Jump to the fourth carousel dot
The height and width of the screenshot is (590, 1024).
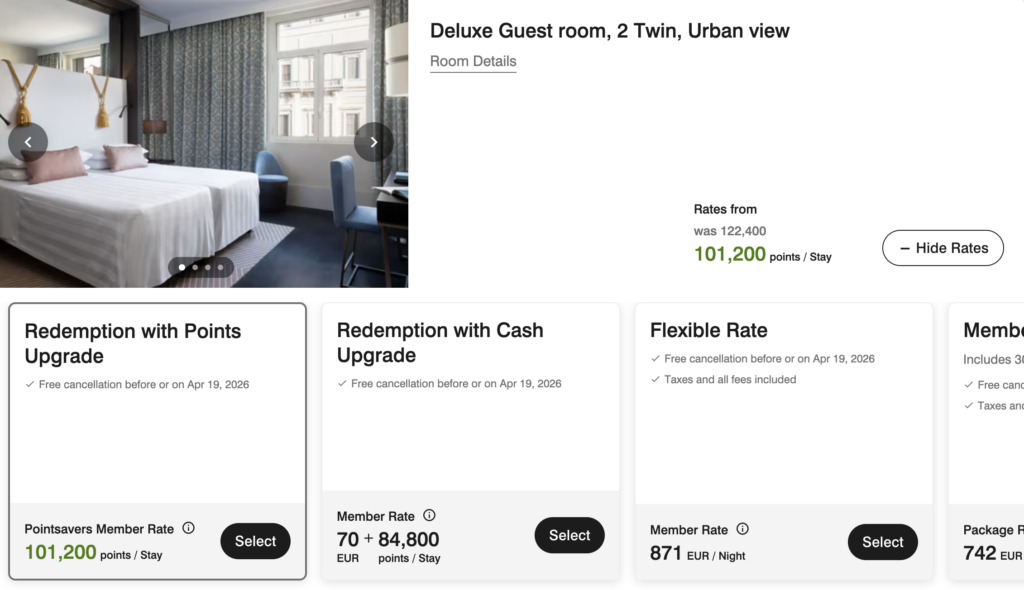pyautogui.click(x=220, y=268)
